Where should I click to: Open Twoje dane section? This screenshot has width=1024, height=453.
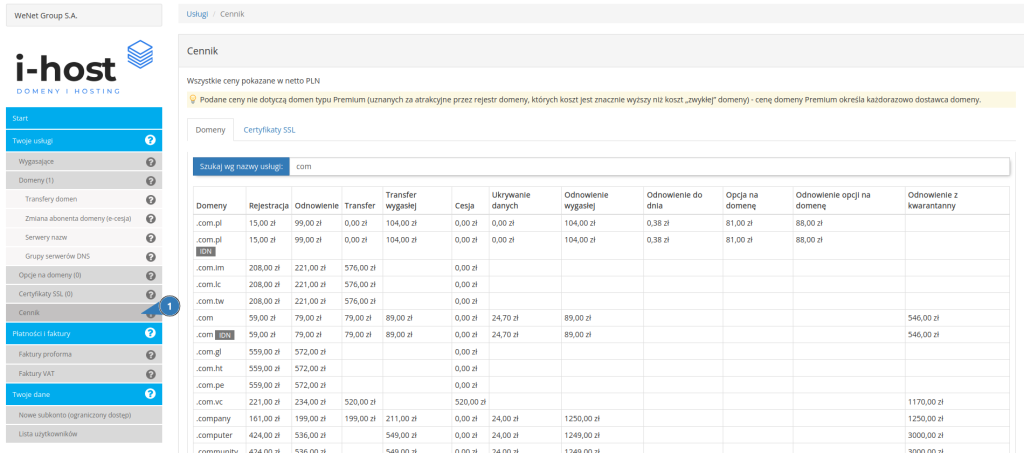tap(84, 394)
